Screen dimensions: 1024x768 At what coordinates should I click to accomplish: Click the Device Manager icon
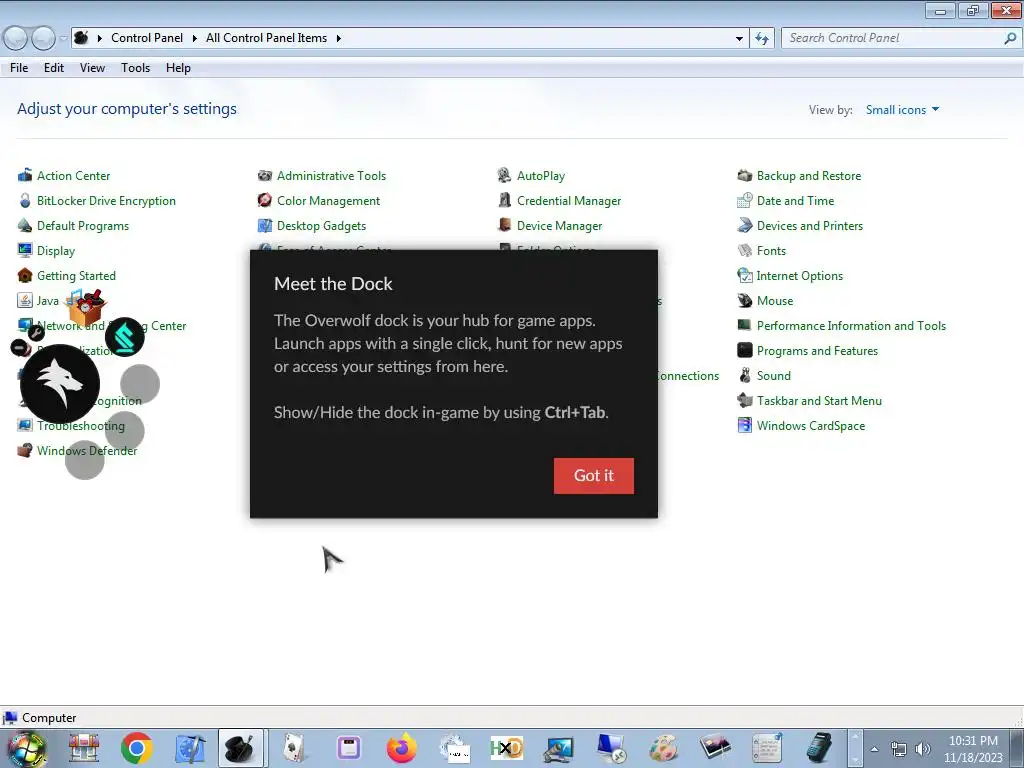505,225
